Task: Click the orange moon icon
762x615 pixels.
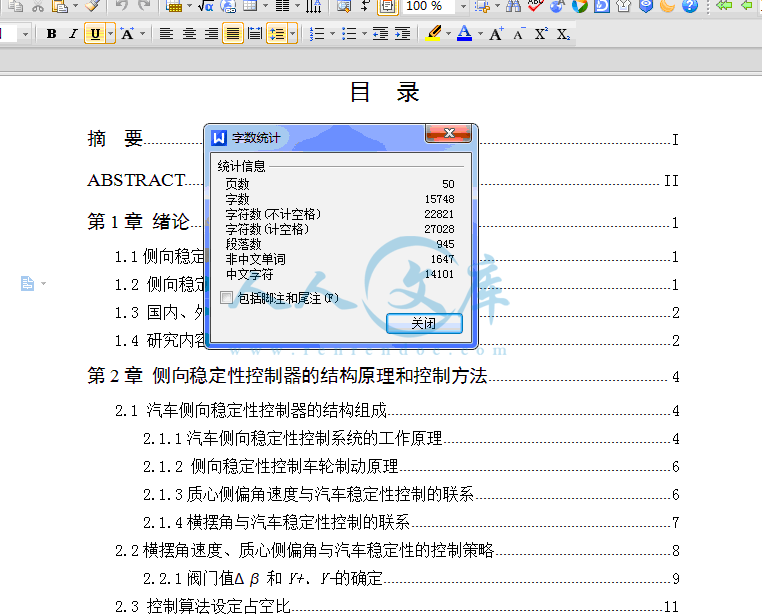Action: tap(668, 6)
